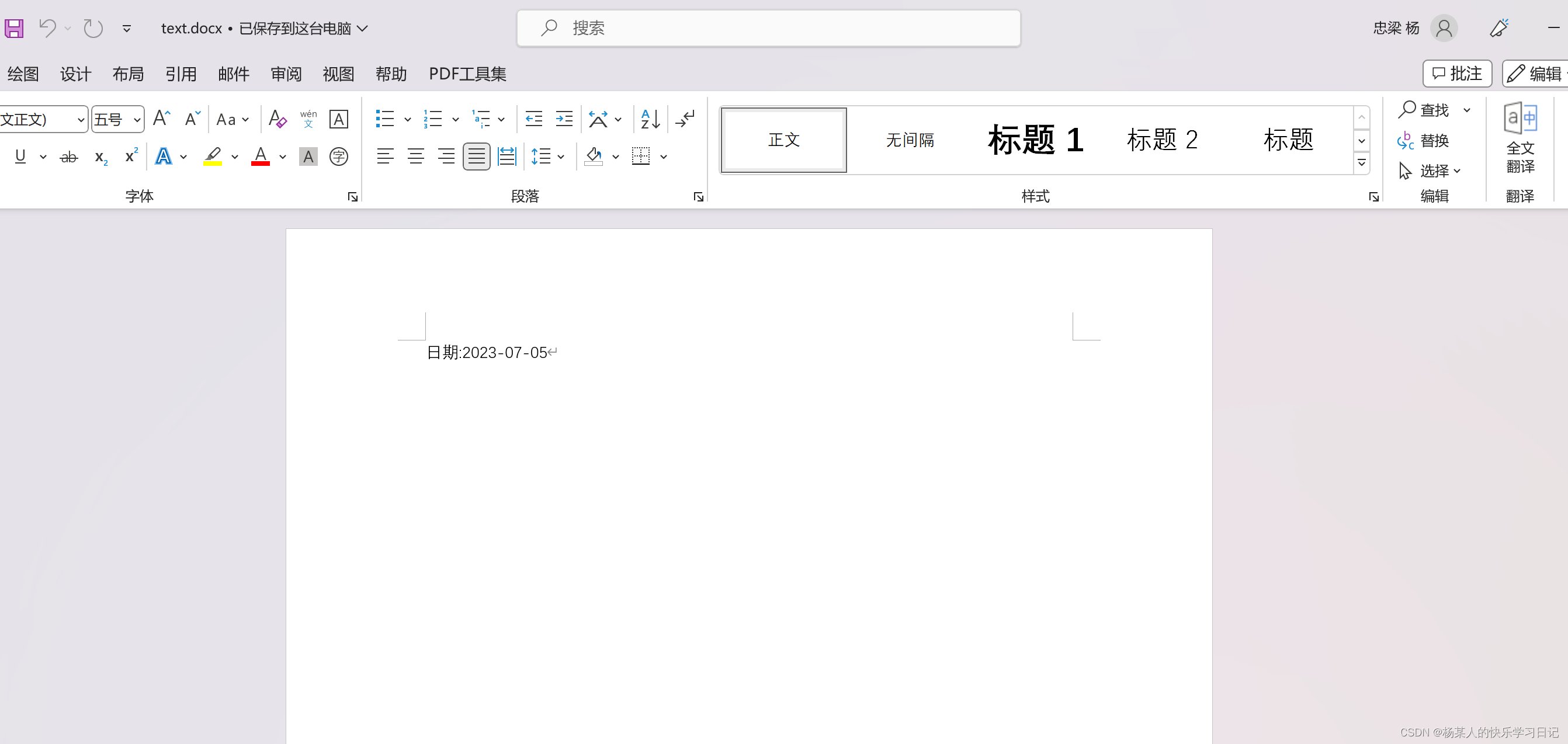Image resolution: width=1568 pixels, height=744 pixels.
Task: Increase paragraph indent
Action: 564,119
